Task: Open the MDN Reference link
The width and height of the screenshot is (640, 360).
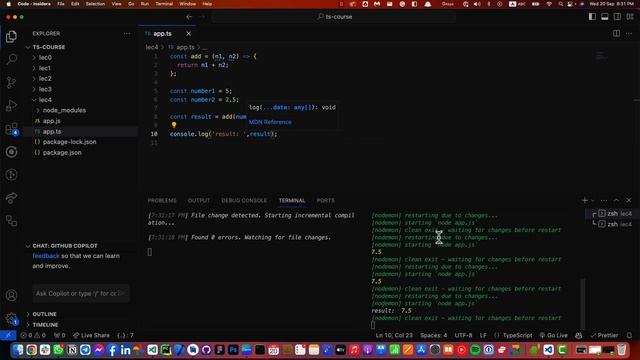Action: point(270,122)
